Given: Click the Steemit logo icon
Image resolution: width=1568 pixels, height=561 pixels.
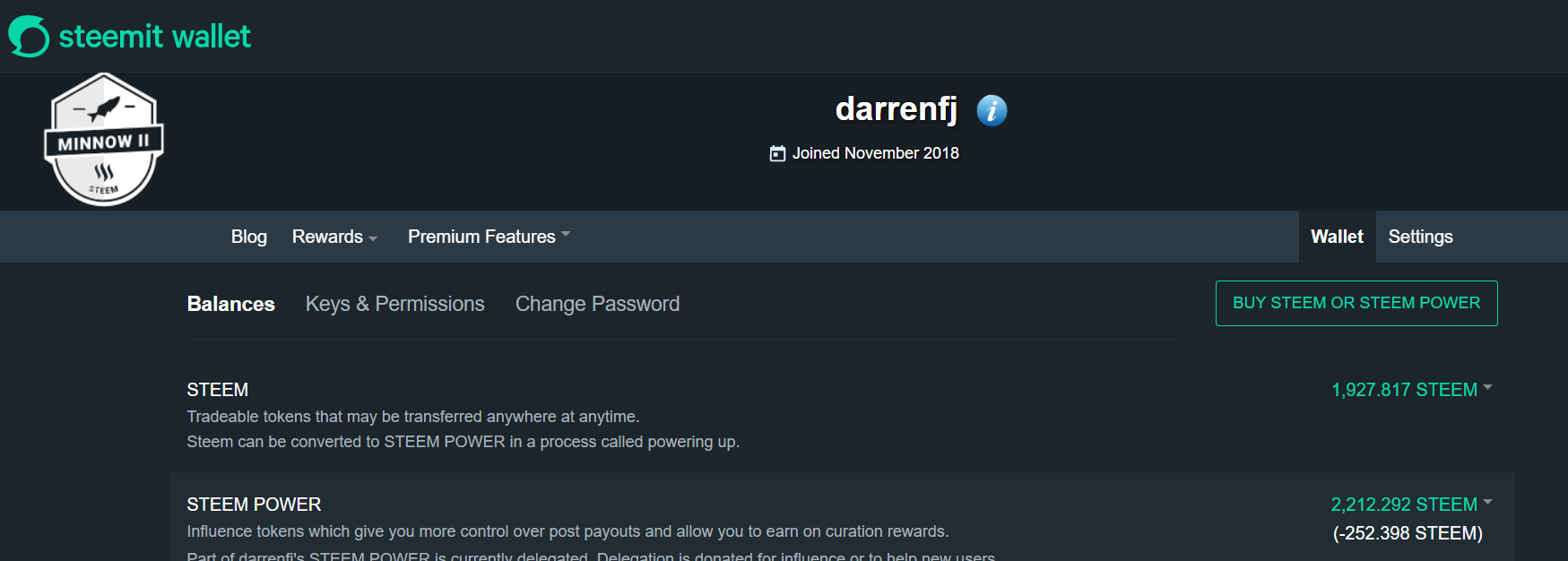Looking at the screenshot, I should click(x=29, y=36).
